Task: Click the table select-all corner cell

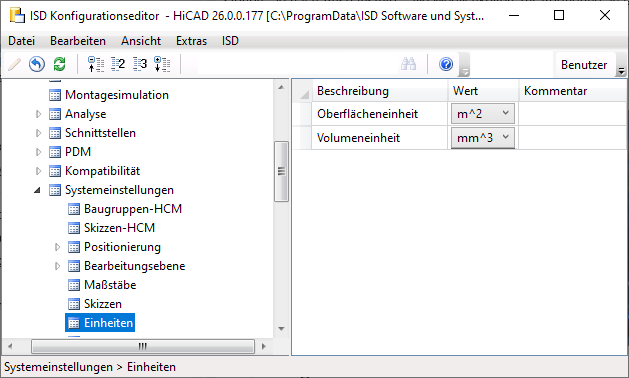Action: (302, 91)
